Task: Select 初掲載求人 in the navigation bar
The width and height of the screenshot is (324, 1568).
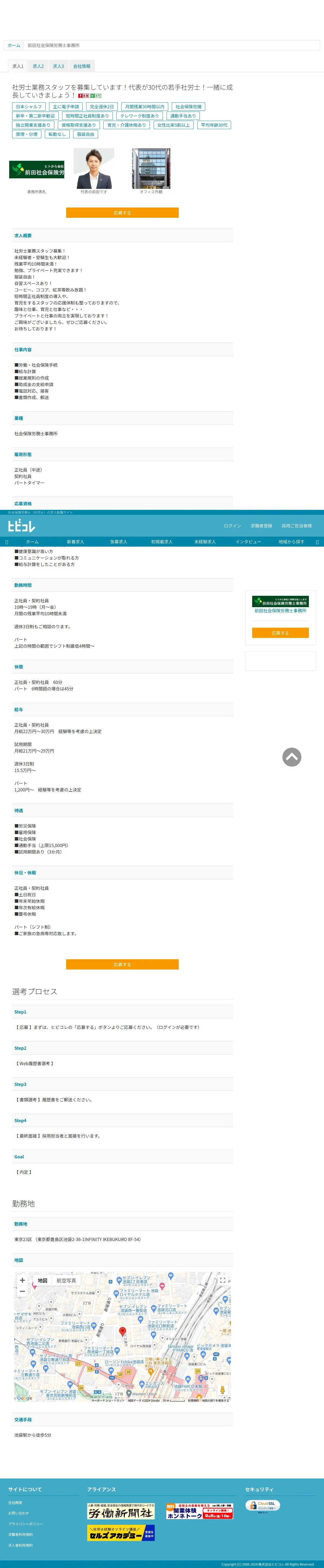Action: [x=162, y=542]
